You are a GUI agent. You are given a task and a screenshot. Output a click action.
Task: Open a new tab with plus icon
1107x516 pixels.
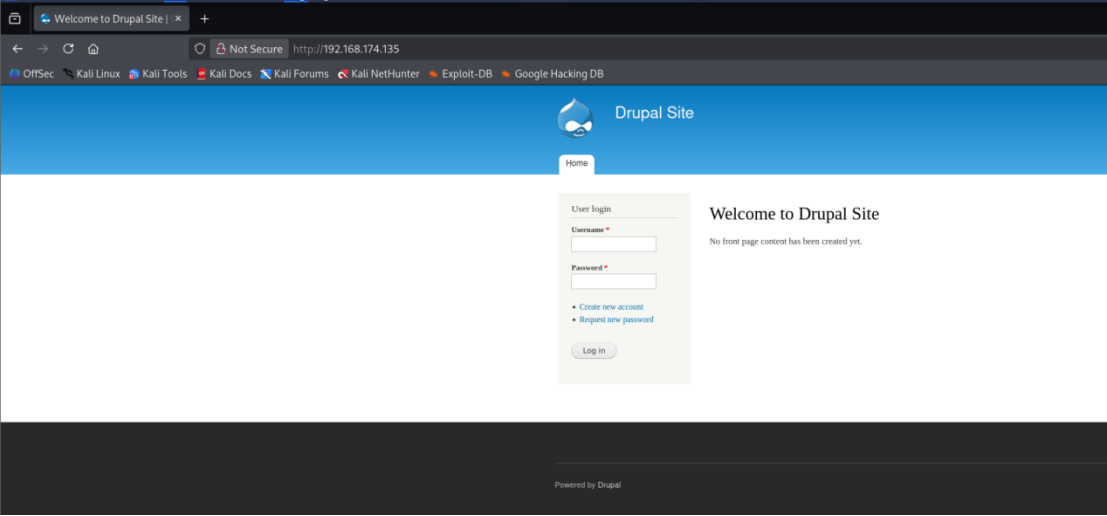(x=205, y=19)
